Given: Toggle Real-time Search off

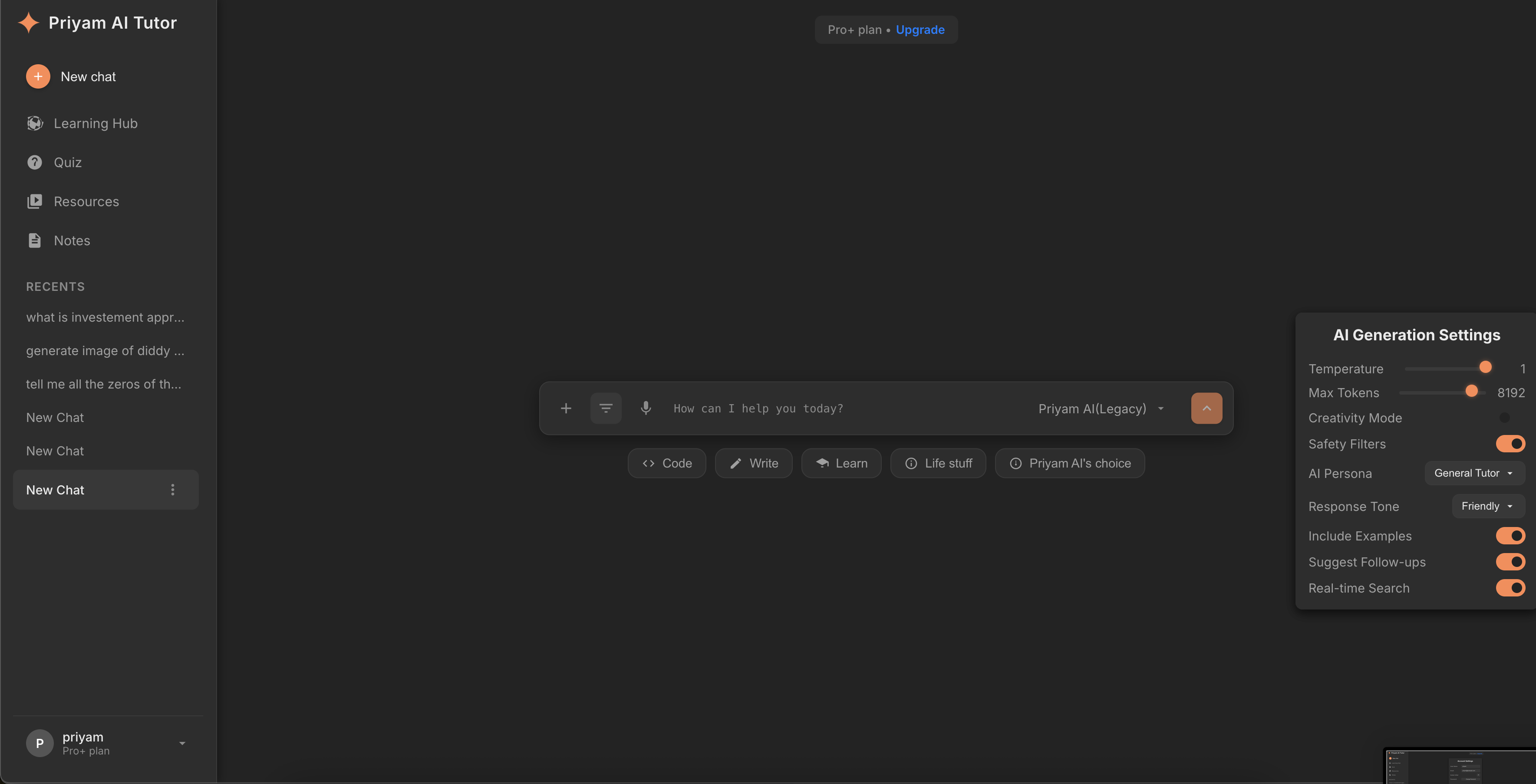Looking at the screenshot, I should 1510,588.
